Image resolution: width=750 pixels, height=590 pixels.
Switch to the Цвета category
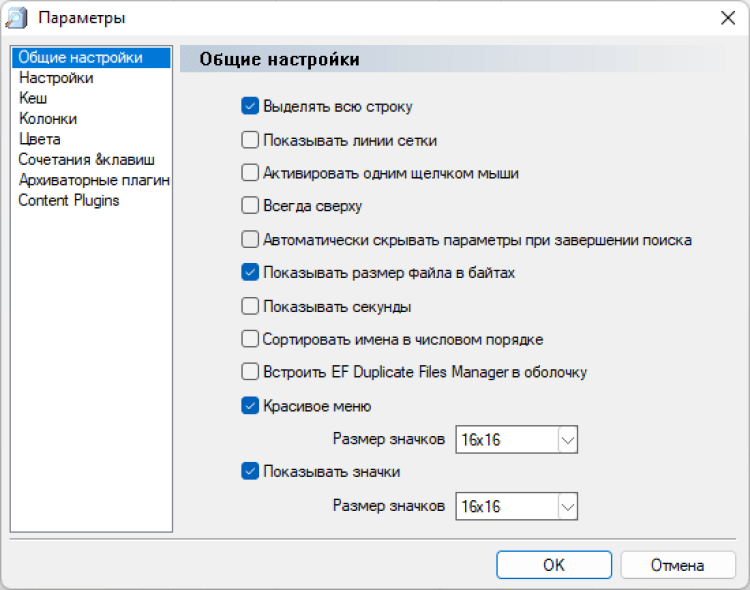(39, 139)
